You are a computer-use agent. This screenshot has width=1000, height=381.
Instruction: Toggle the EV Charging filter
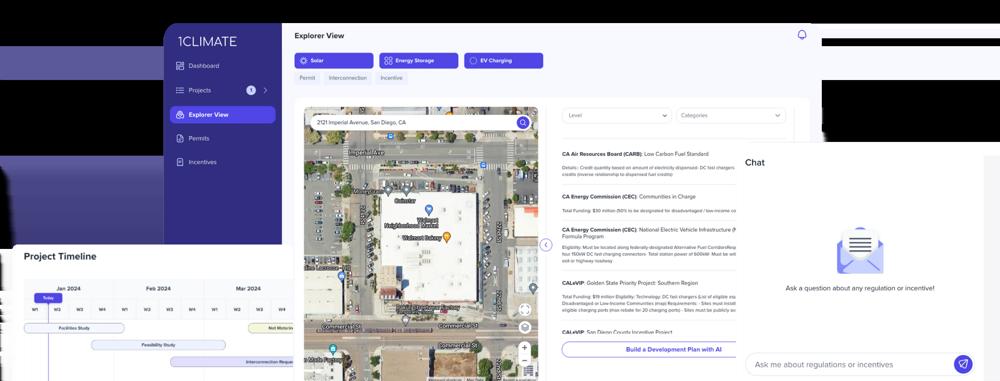503,61
